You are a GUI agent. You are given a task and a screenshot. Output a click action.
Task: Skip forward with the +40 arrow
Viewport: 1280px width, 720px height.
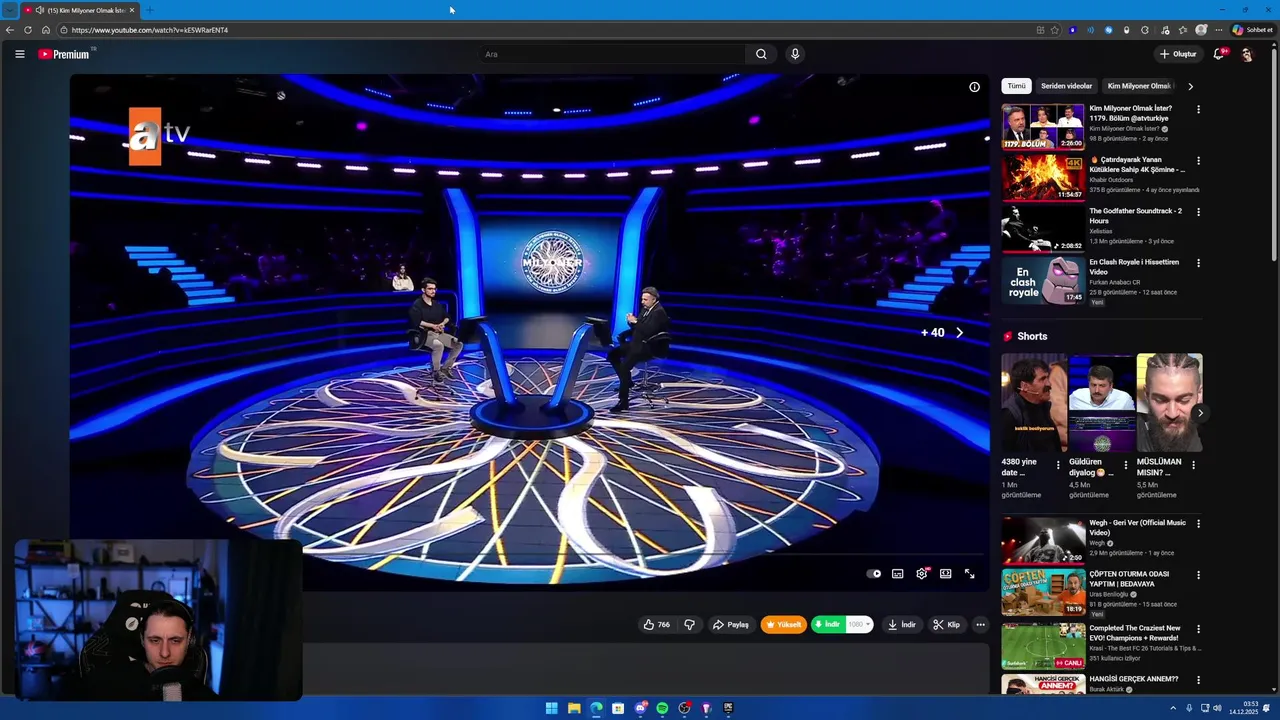959,333
